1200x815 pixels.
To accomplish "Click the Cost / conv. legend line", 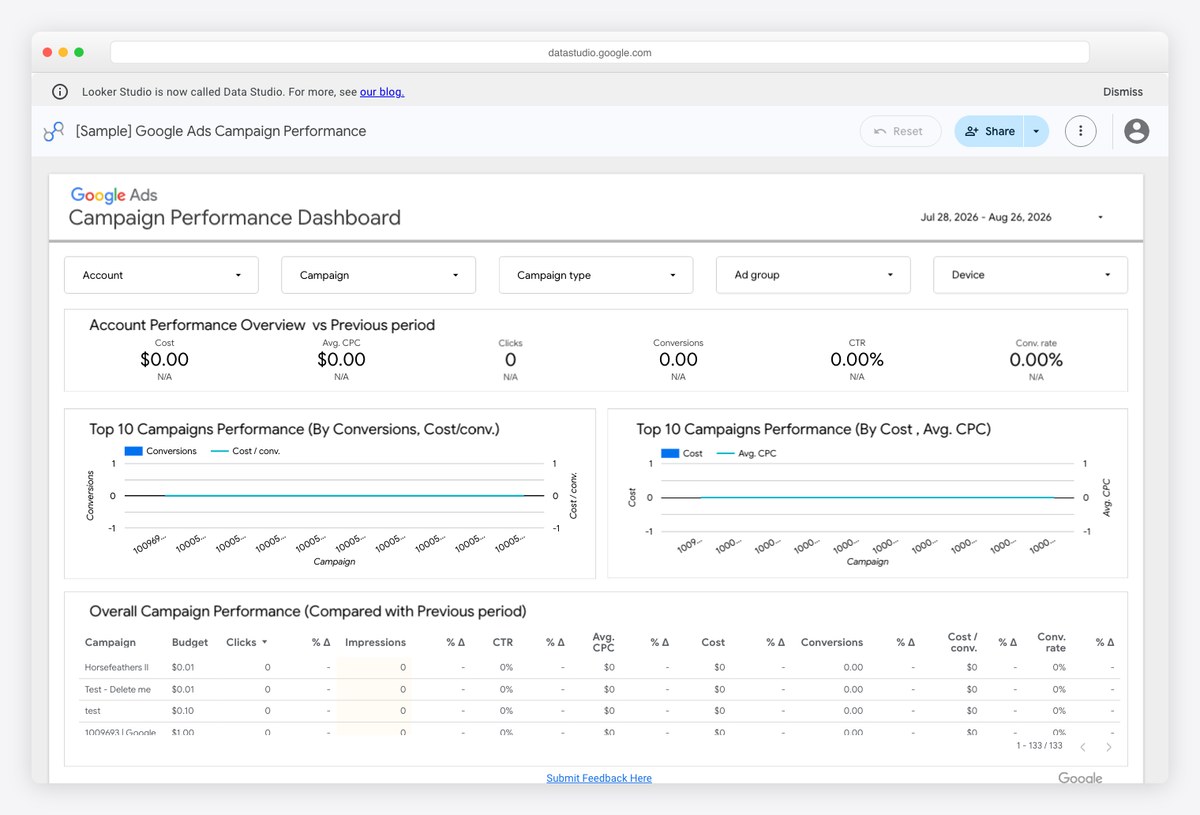I will click(220, 451).
